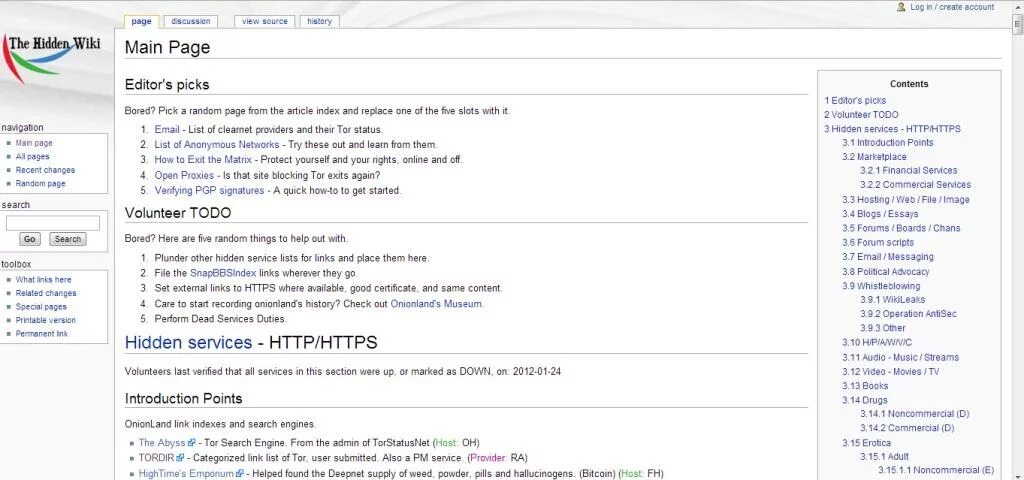1024x480 pixels.
Task: Jump to 3.9.2 Operation AntiSec
Action: tap(908, 314)
